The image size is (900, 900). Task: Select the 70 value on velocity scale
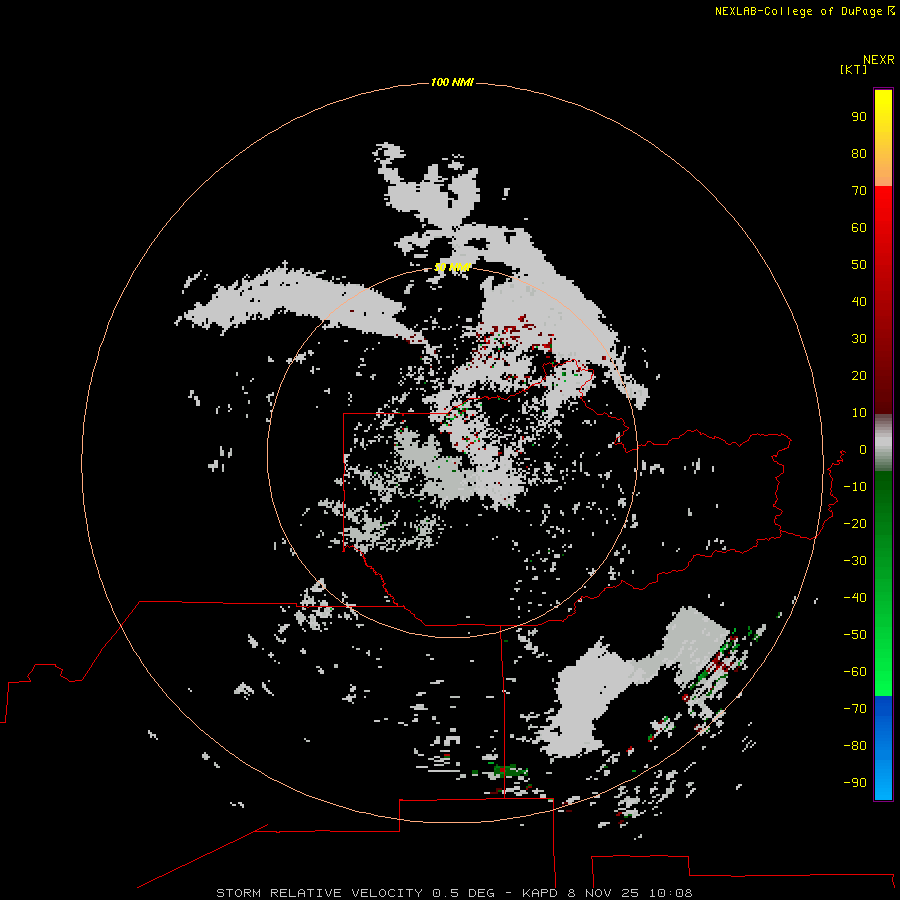[859, 191]
